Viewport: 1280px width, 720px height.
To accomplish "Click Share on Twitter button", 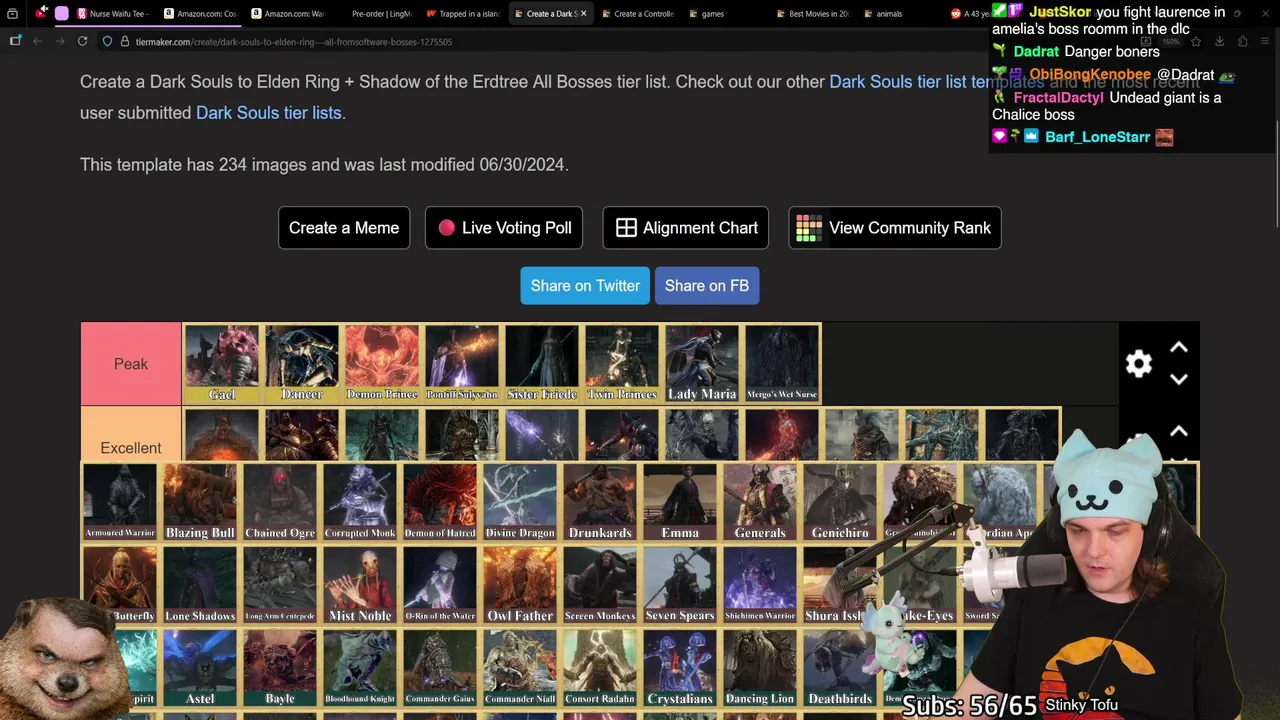I will click(585, 286).
